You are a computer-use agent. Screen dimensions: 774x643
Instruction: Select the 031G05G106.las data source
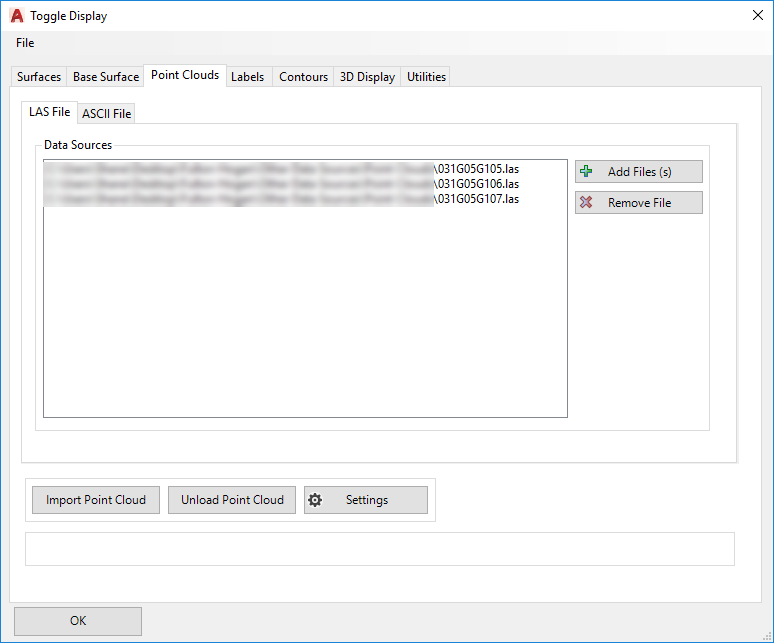tap(478, 184)
